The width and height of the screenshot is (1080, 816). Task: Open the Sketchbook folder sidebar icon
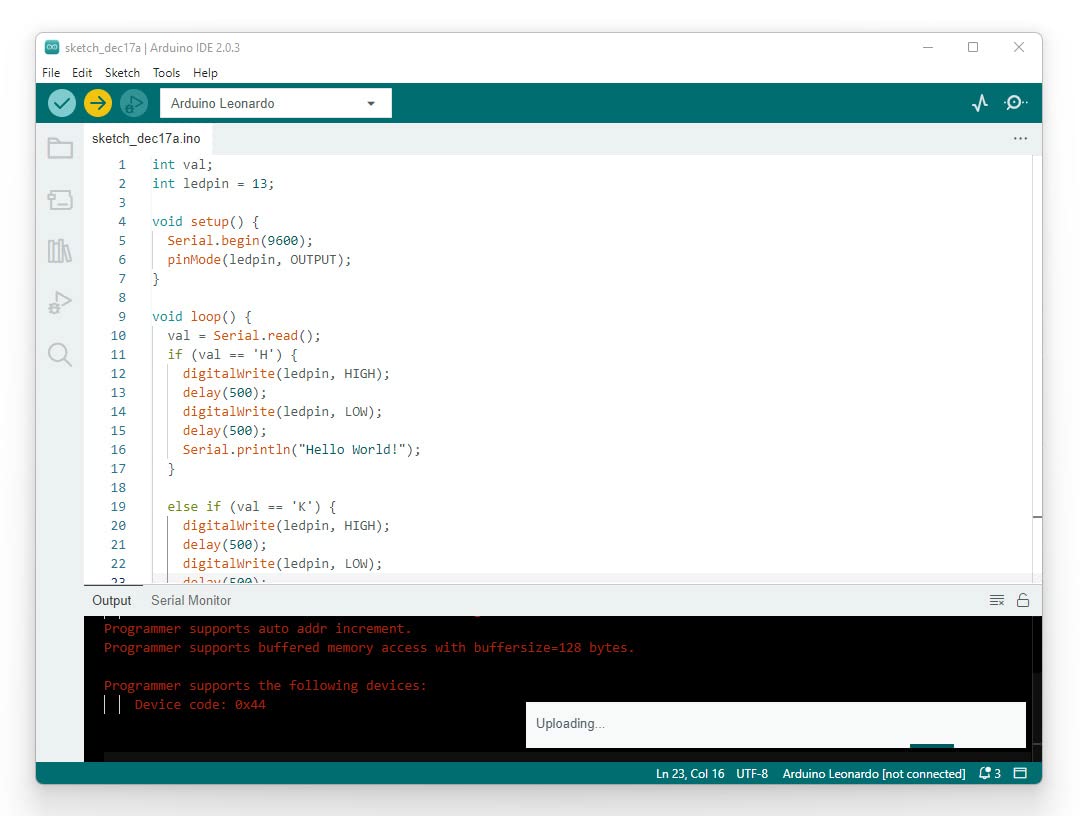(x=60, y=149)
